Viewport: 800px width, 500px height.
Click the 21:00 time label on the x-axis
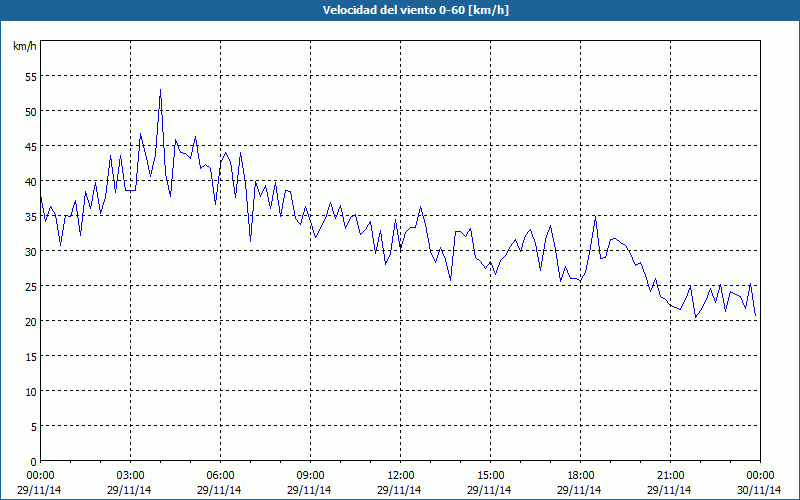[x=670, y=476]
